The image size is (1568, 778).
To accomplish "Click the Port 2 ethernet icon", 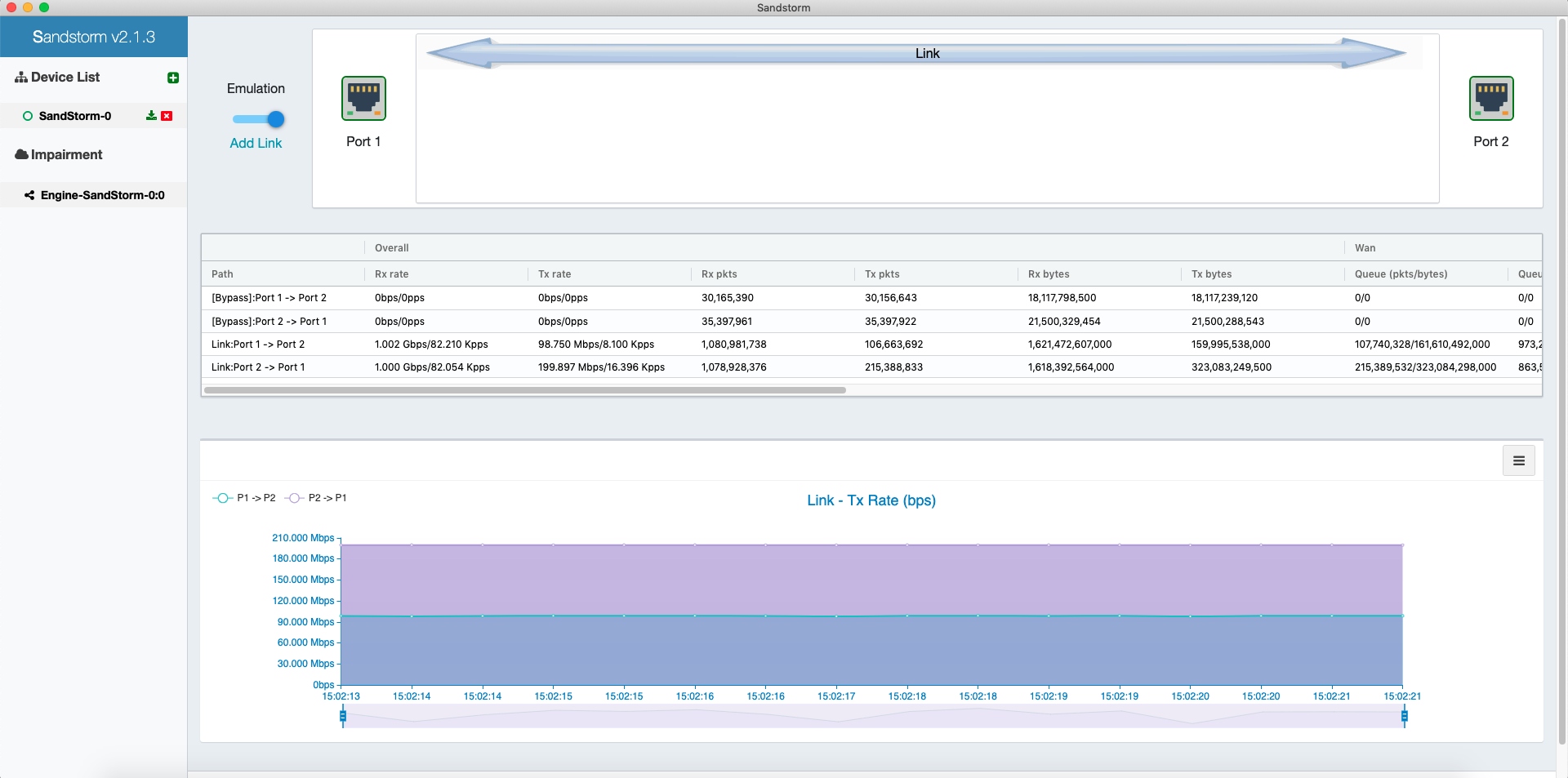I will 1491,98.
